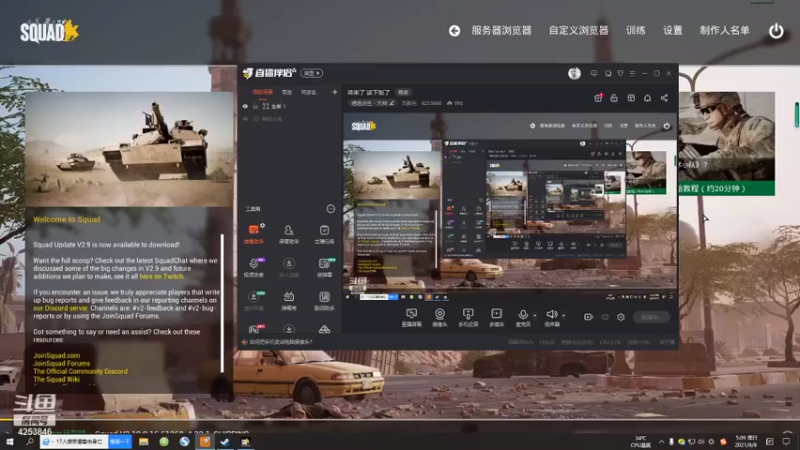800x450 pixels.
Task: Click the lock icon in stream header
Action: pos(614,98)
